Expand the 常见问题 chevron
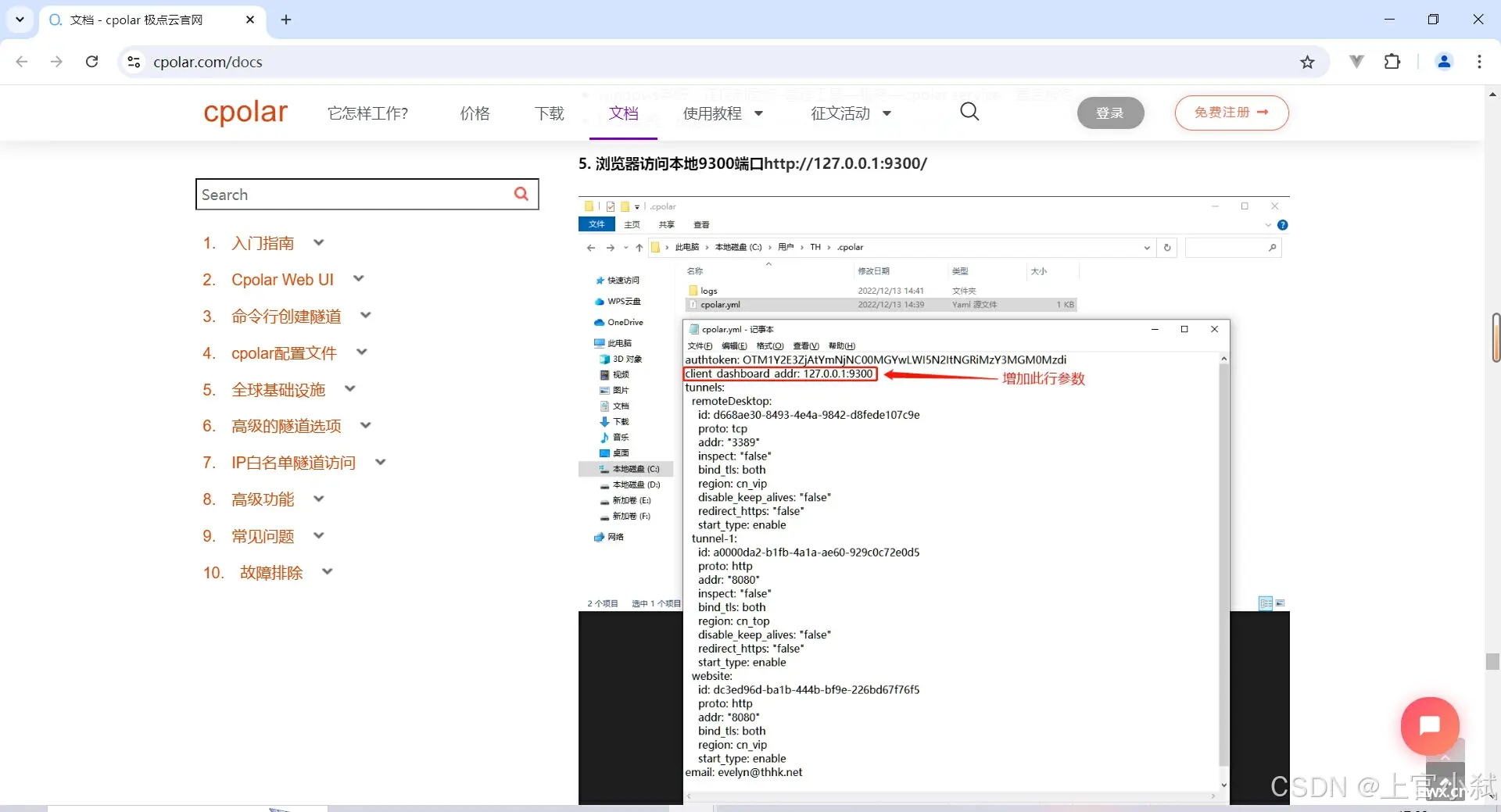Viewport: 1501px width, 812px height. click(x=318, y=535)
